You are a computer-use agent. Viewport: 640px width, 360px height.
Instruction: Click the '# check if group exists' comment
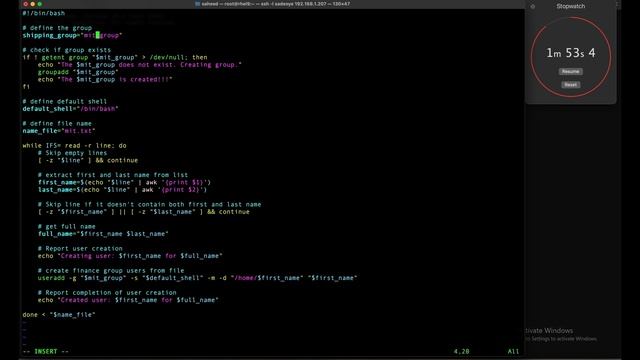[x=67, y=50]
